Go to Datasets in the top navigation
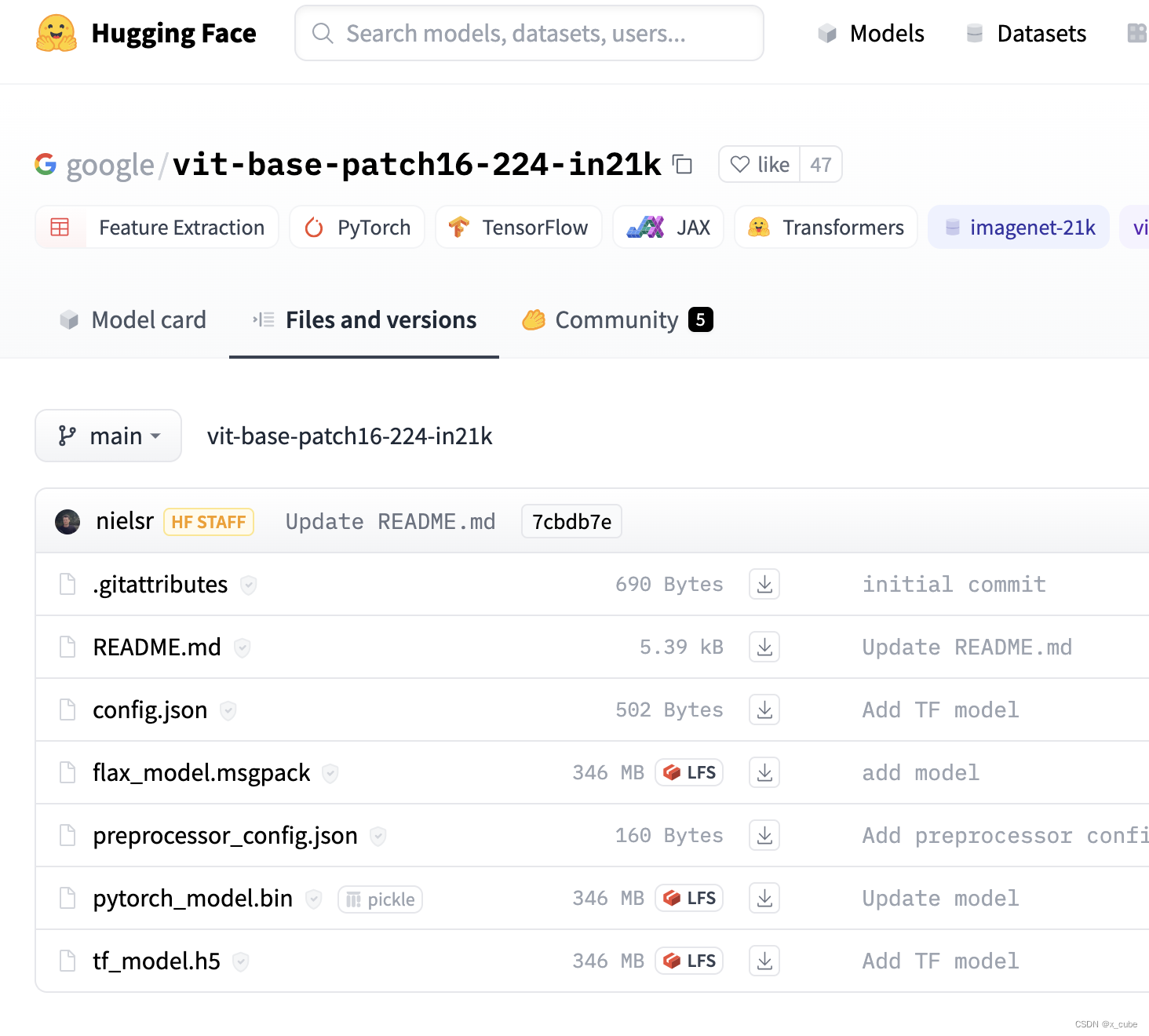 coord(1027,33)
